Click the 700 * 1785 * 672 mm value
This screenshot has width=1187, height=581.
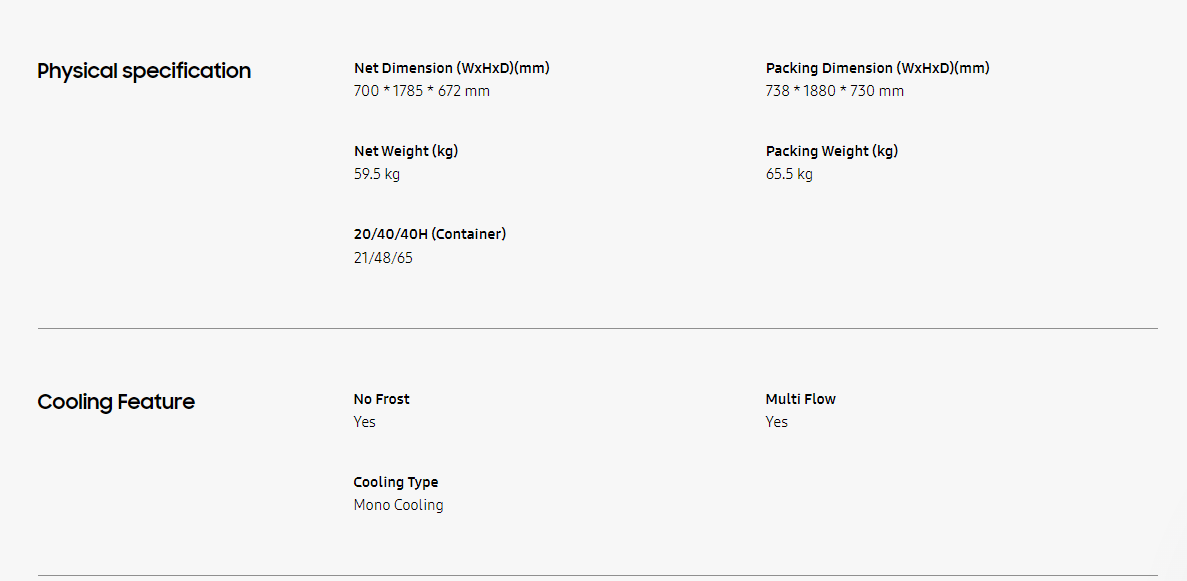point(422,91)
